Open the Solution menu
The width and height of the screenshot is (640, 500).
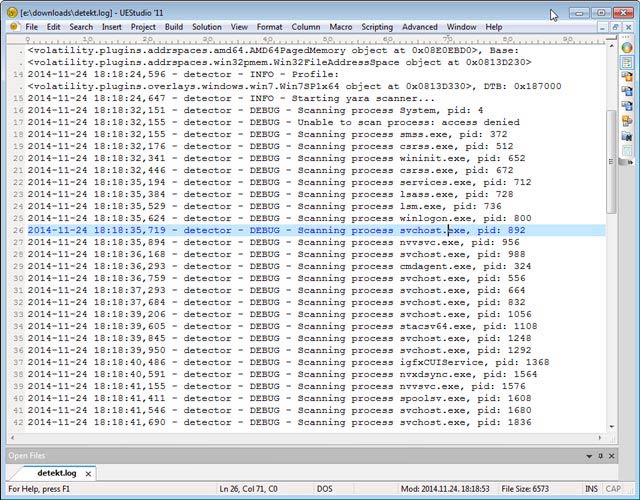click(207, 26)
